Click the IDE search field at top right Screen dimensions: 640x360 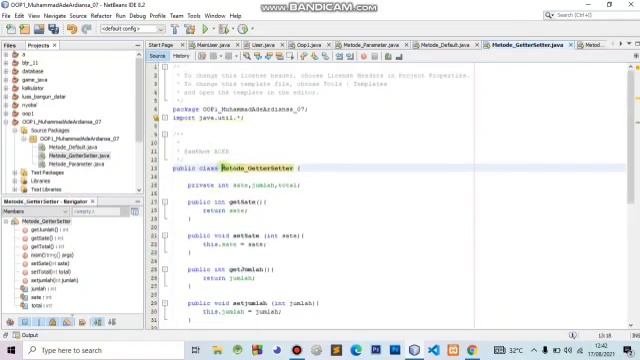592,15
